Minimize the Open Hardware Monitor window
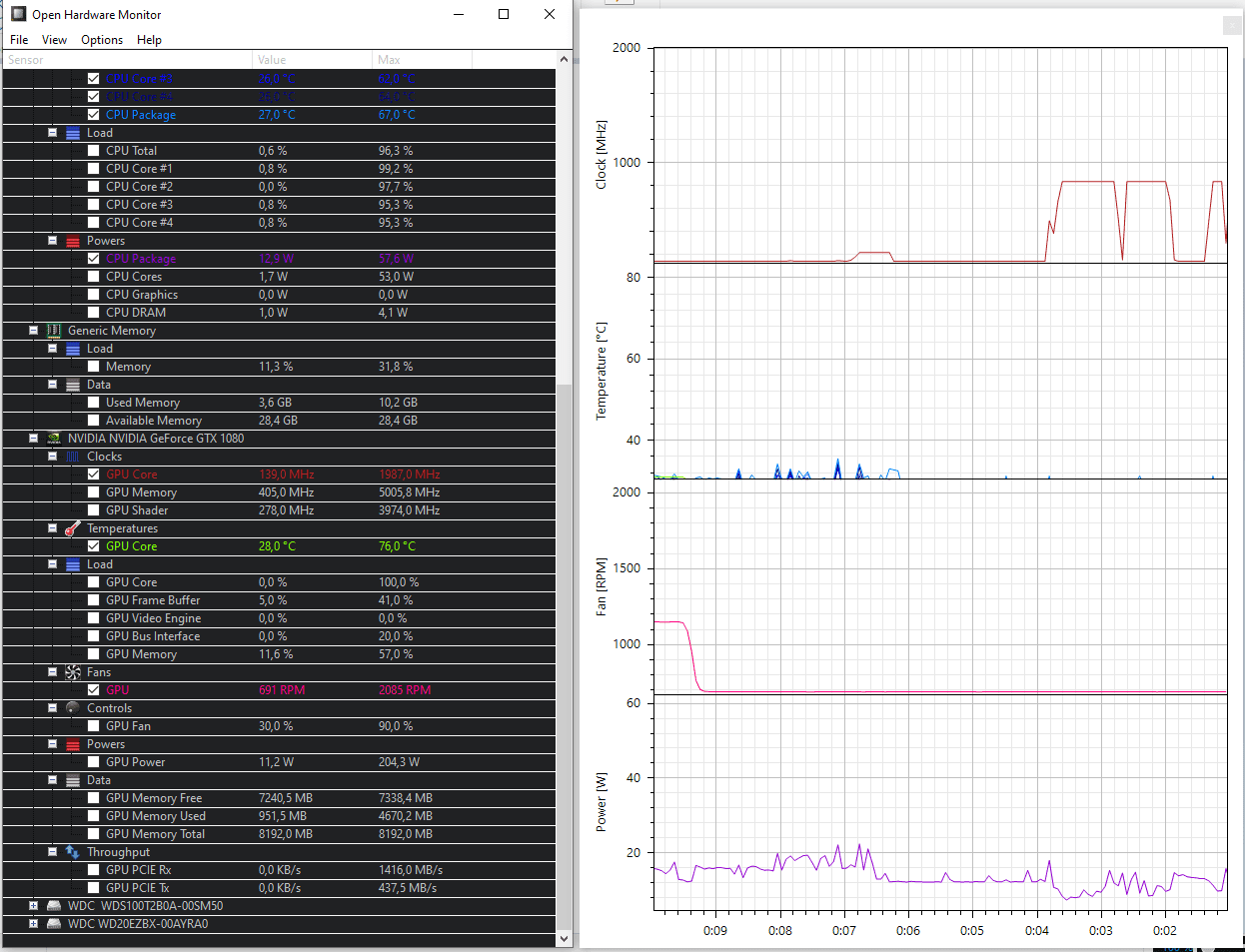Image resolution: width=1245 pixels, height=952 pixels. 459,14
